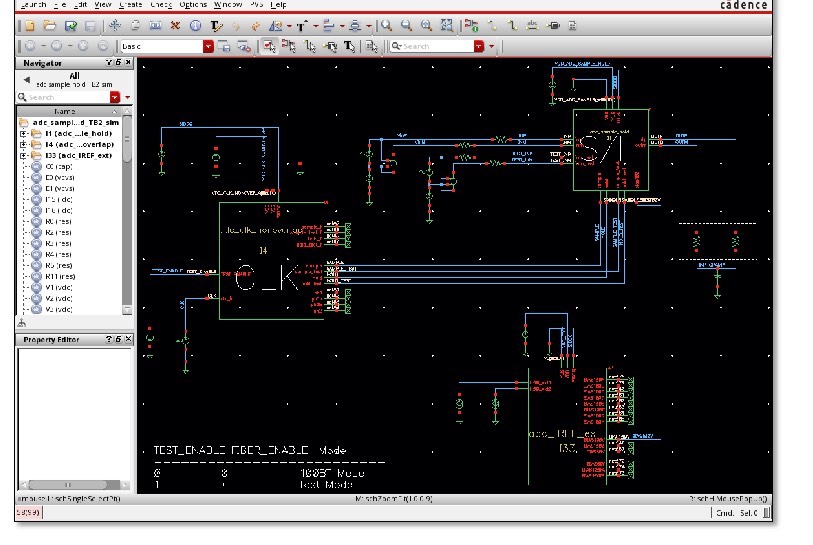Toggle the select-labels T cursor filter

tap(349, 46)
